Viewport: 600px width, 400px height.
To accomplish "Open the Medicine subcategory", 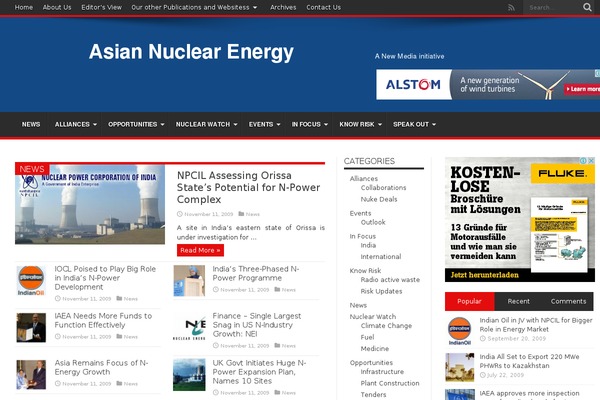I will [375, 349].
